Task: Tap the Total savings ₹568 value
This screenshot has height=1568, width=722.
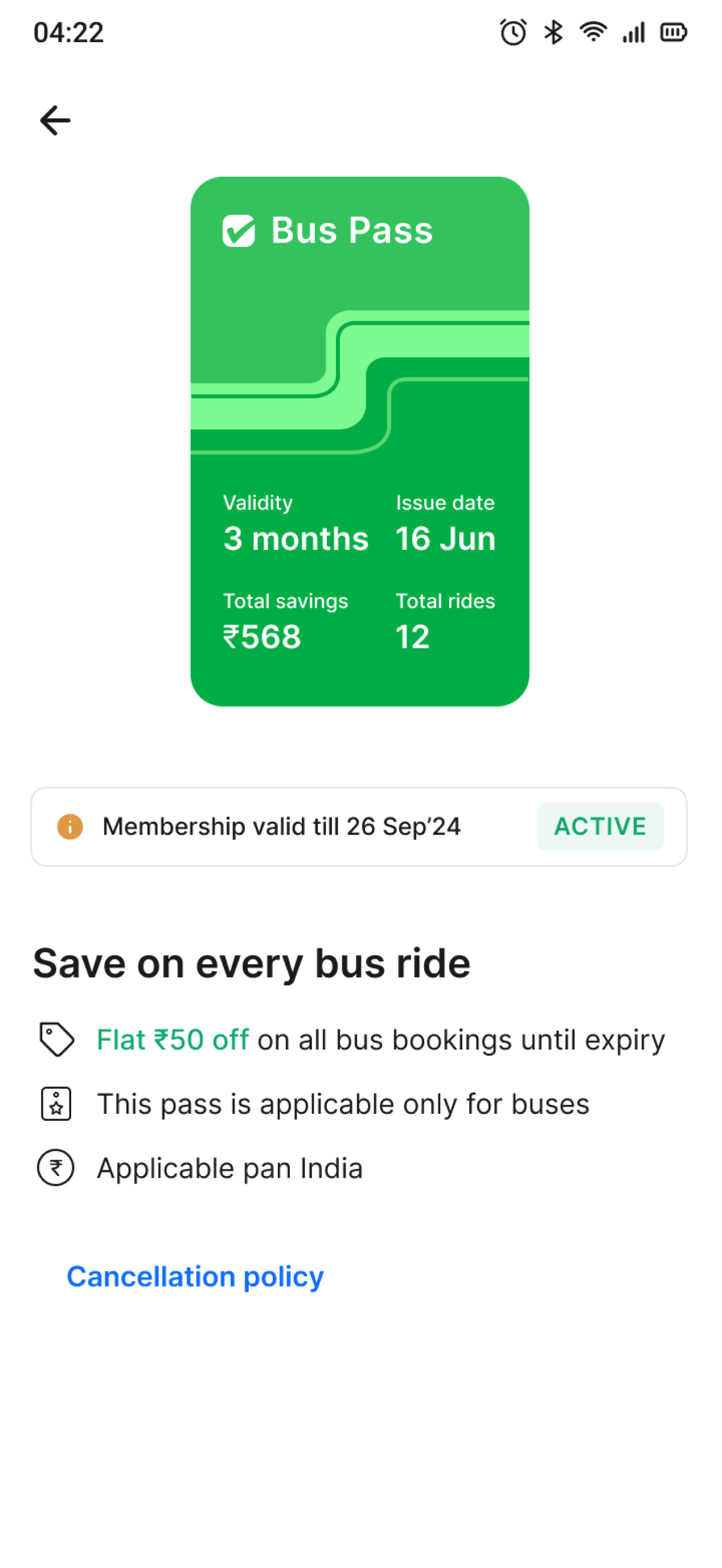Action: coord(262,636)
